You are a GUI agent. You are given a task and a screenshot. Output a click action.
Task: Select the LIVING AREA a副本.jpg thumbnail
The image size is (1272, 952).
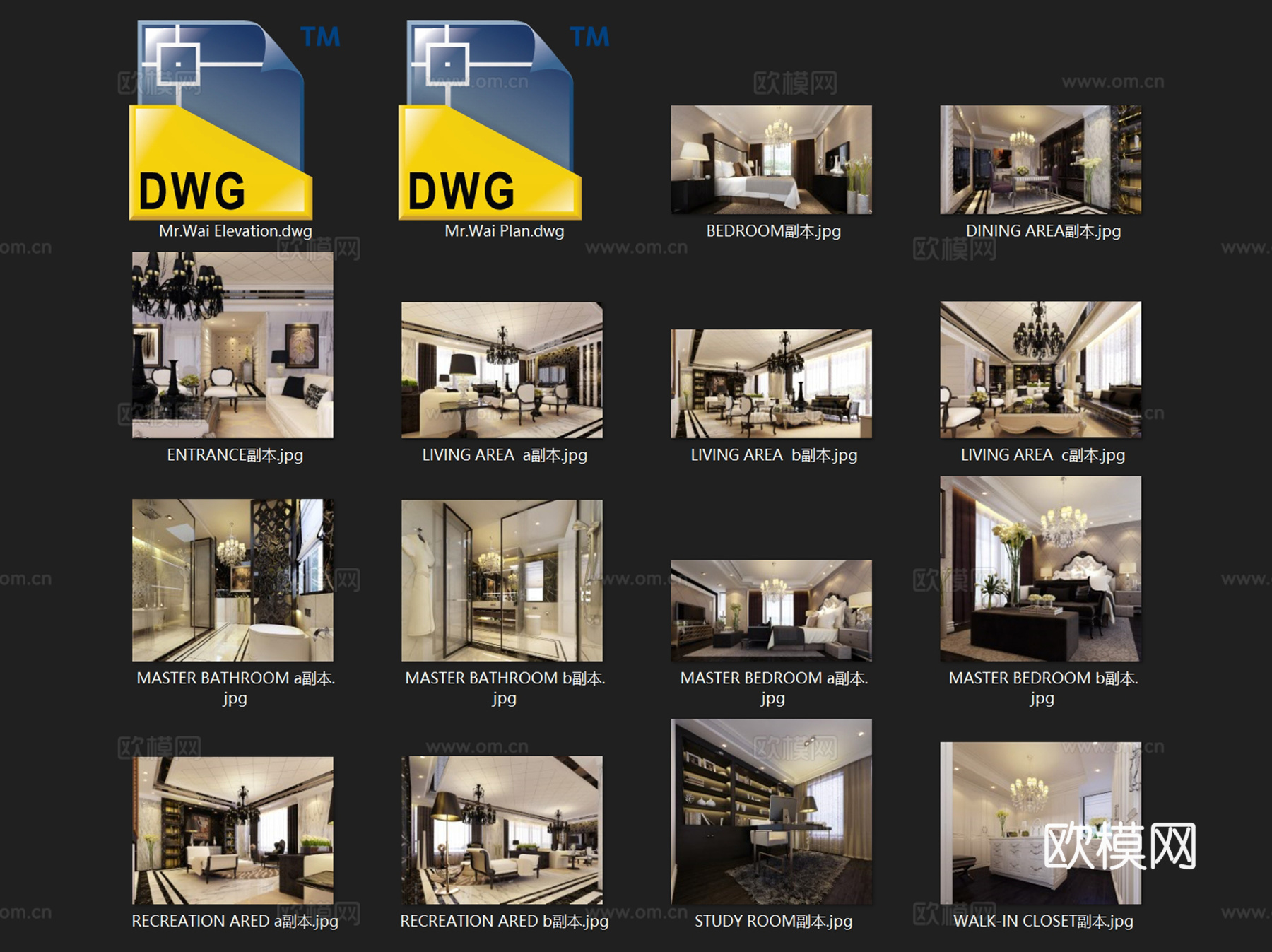pos(502,370)
